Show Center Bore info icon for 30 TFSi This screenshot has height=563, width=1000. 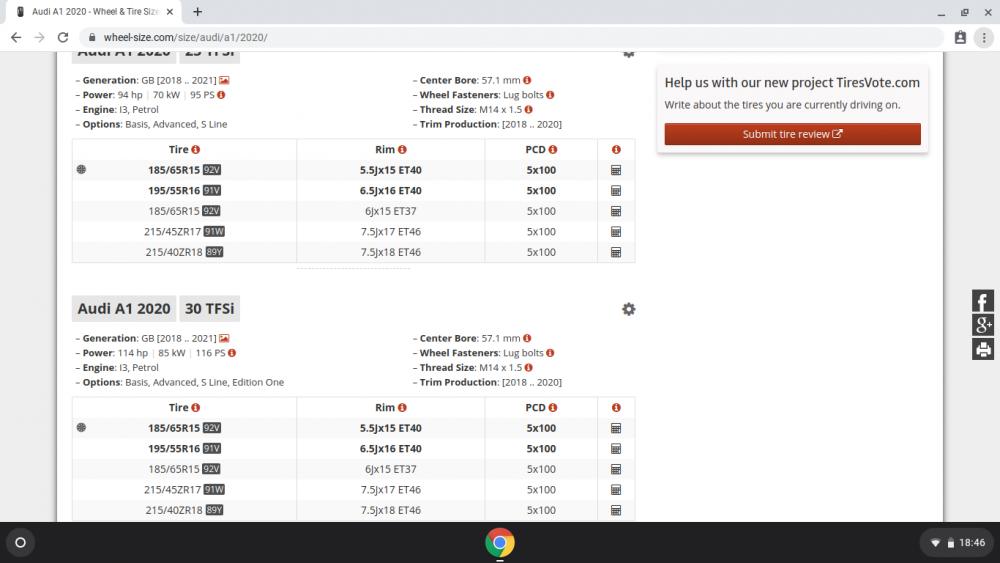pos(527,338)
